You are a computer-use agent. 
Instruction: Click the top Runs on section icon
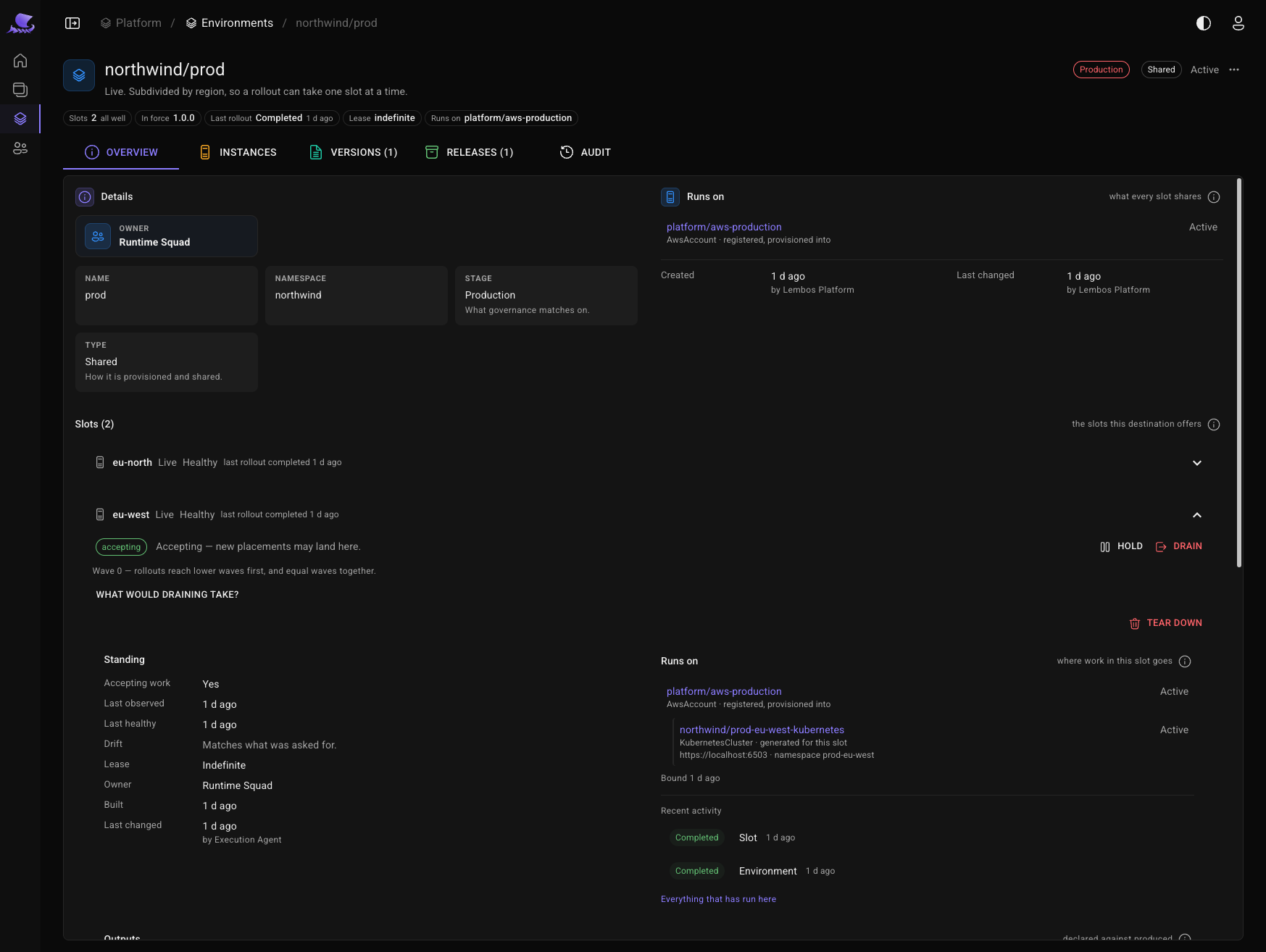pyautogui.click(x=670, y=197)
